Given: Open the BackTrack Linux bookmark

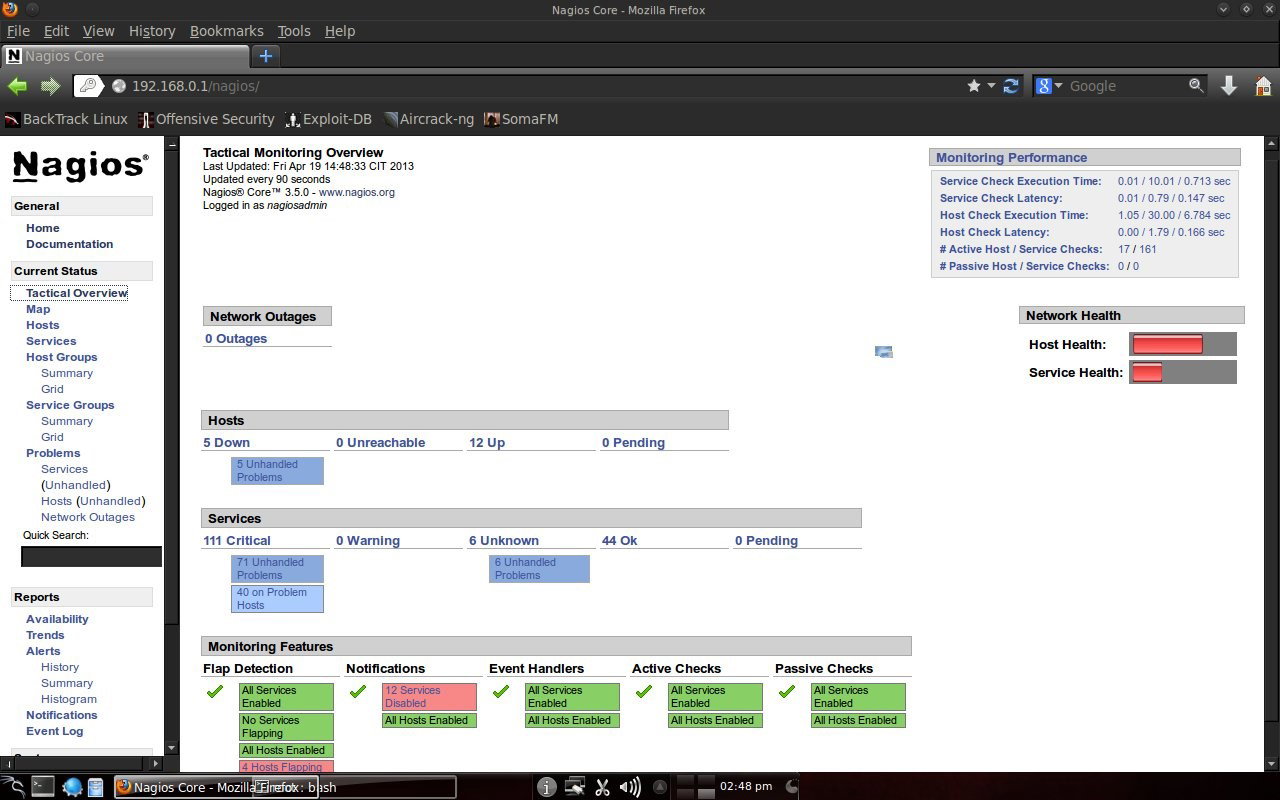Looking at the screenshot, I should pyautogui.click(x=66, y=119).
